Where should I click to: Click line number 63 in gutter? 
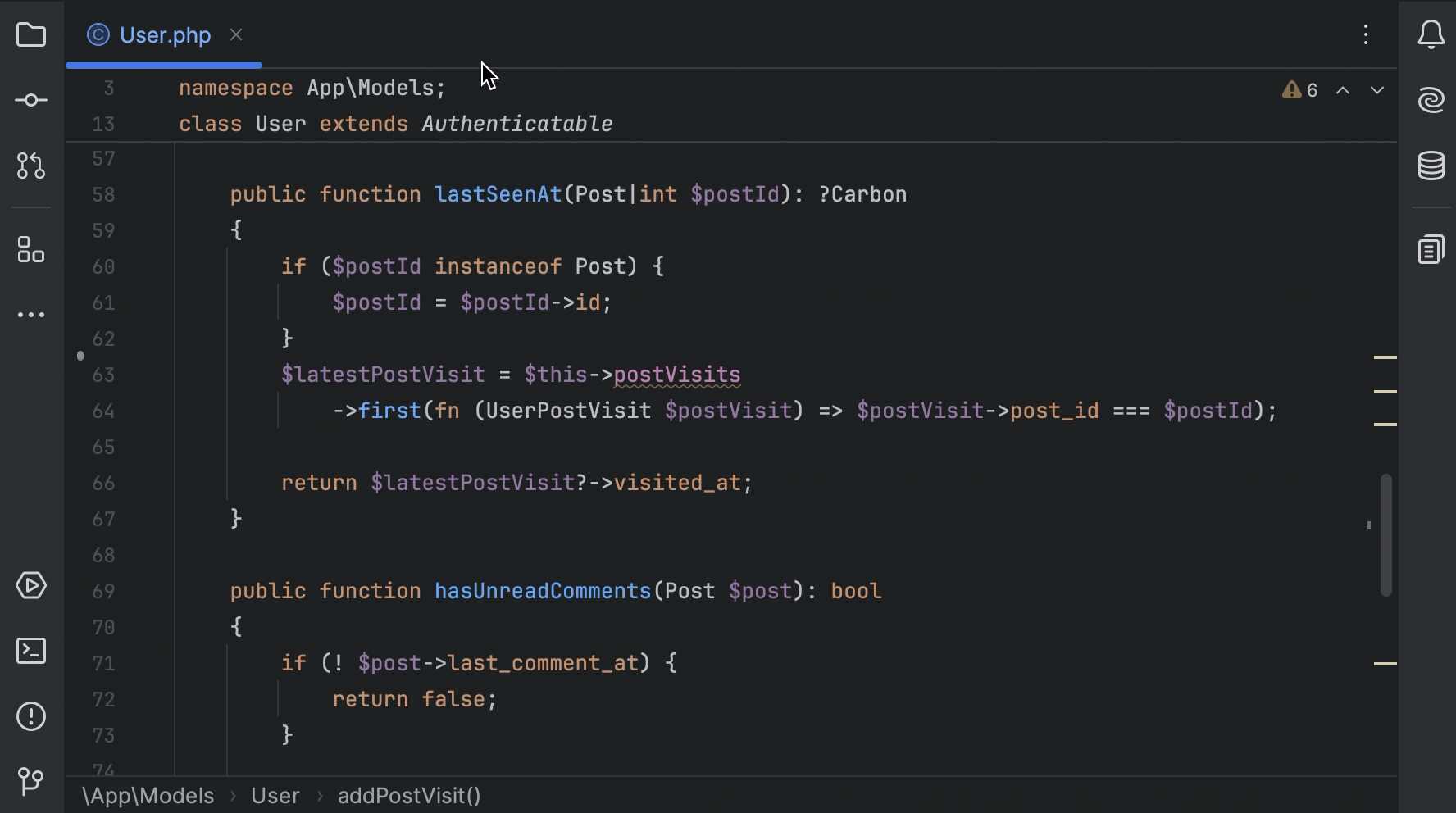pyautogui.click(x=103, y=375)
